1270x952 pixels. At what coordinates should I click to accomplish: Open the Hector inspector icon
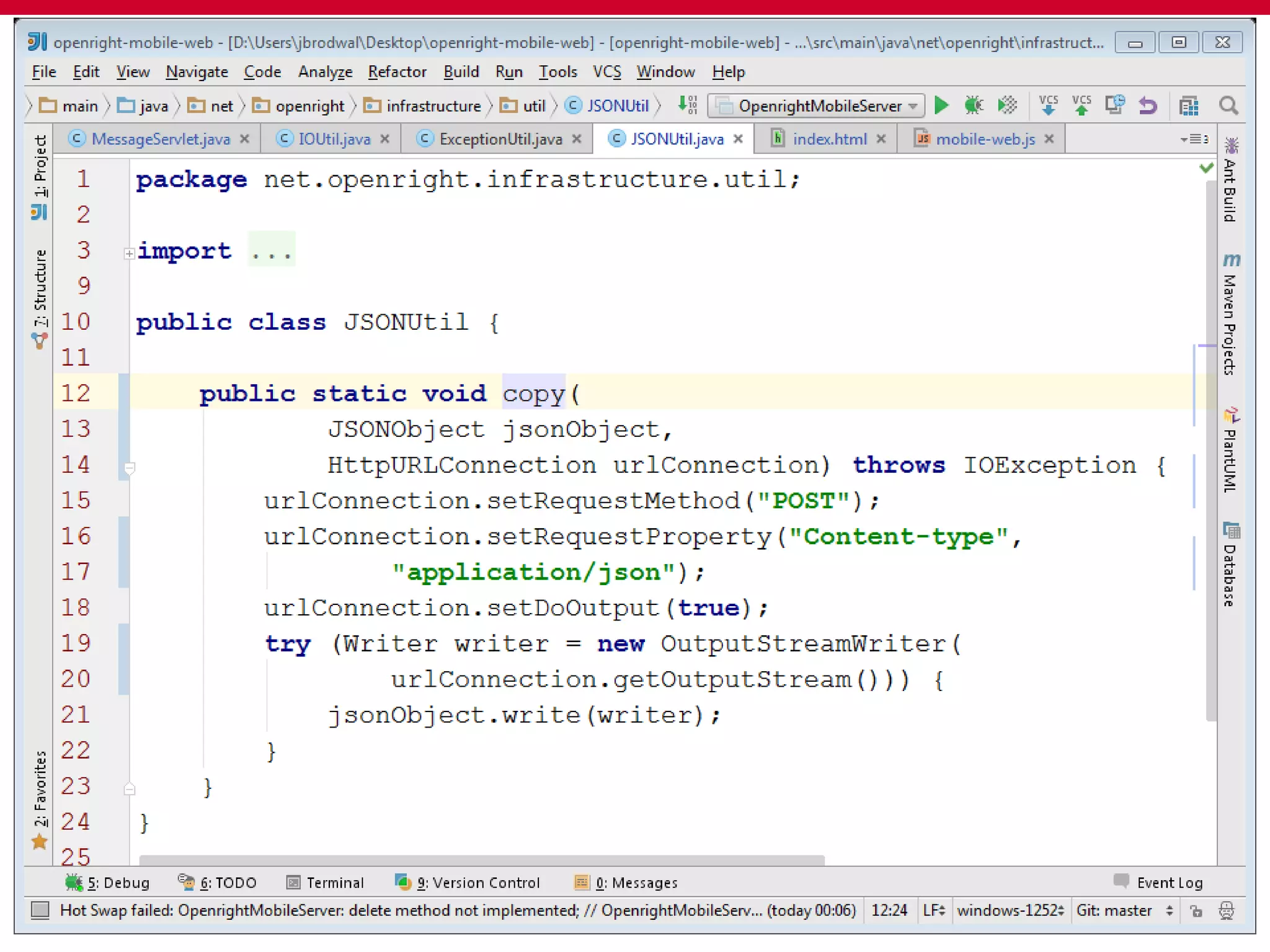point(1226,910)
